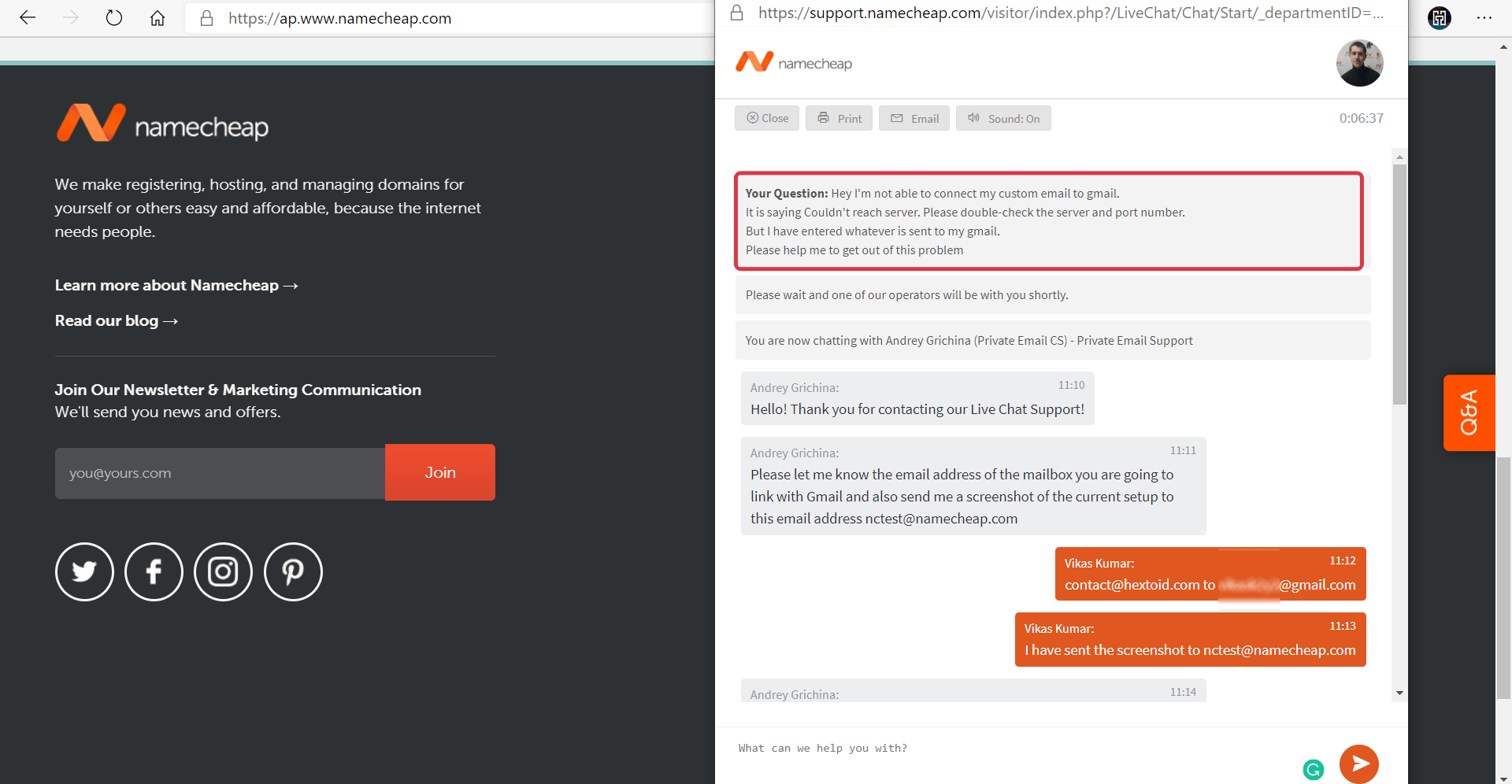Click the chat scrollbar up arrow

(x=1399, y=157)
